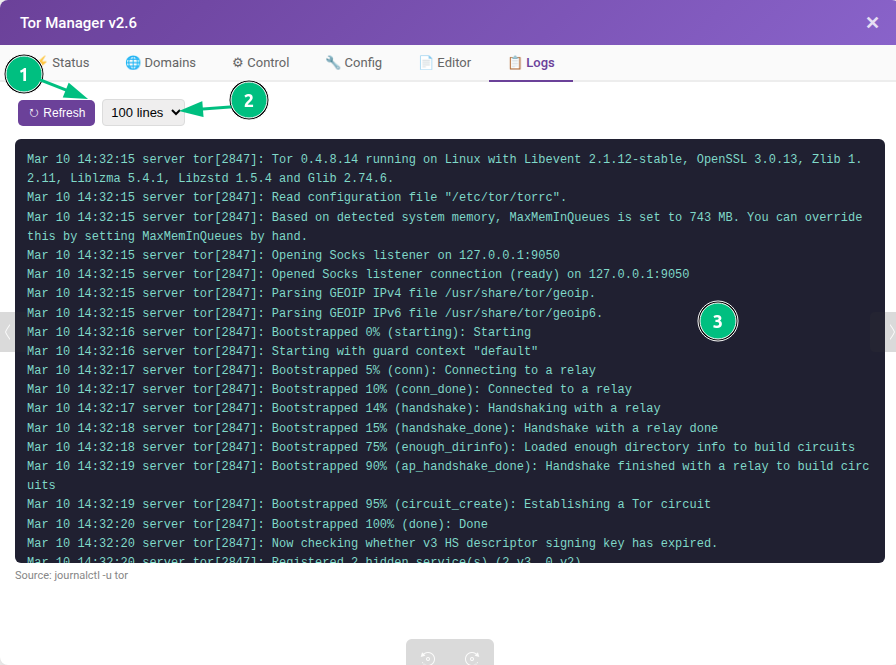Viewport: 896px width, 665px height.
Task: Go to the next image with right chevron
Action: [889, 332]
